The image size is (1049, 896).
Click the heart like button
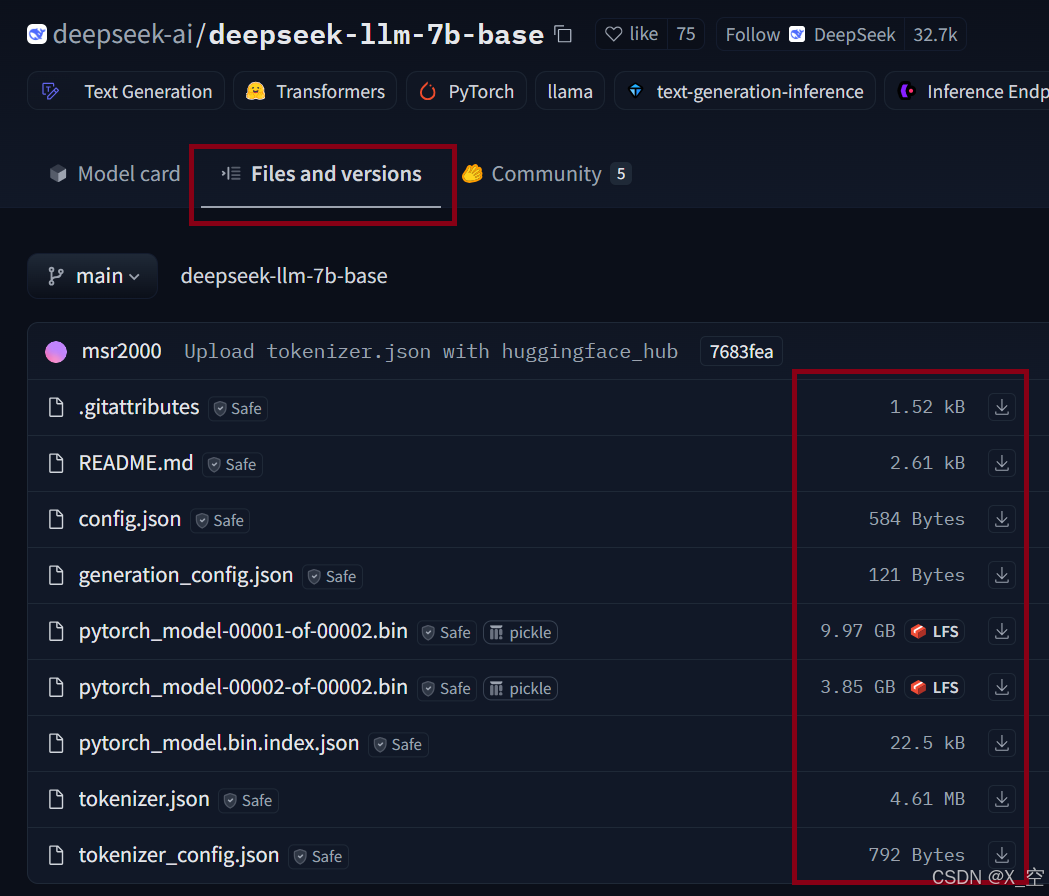click(632, 34)
